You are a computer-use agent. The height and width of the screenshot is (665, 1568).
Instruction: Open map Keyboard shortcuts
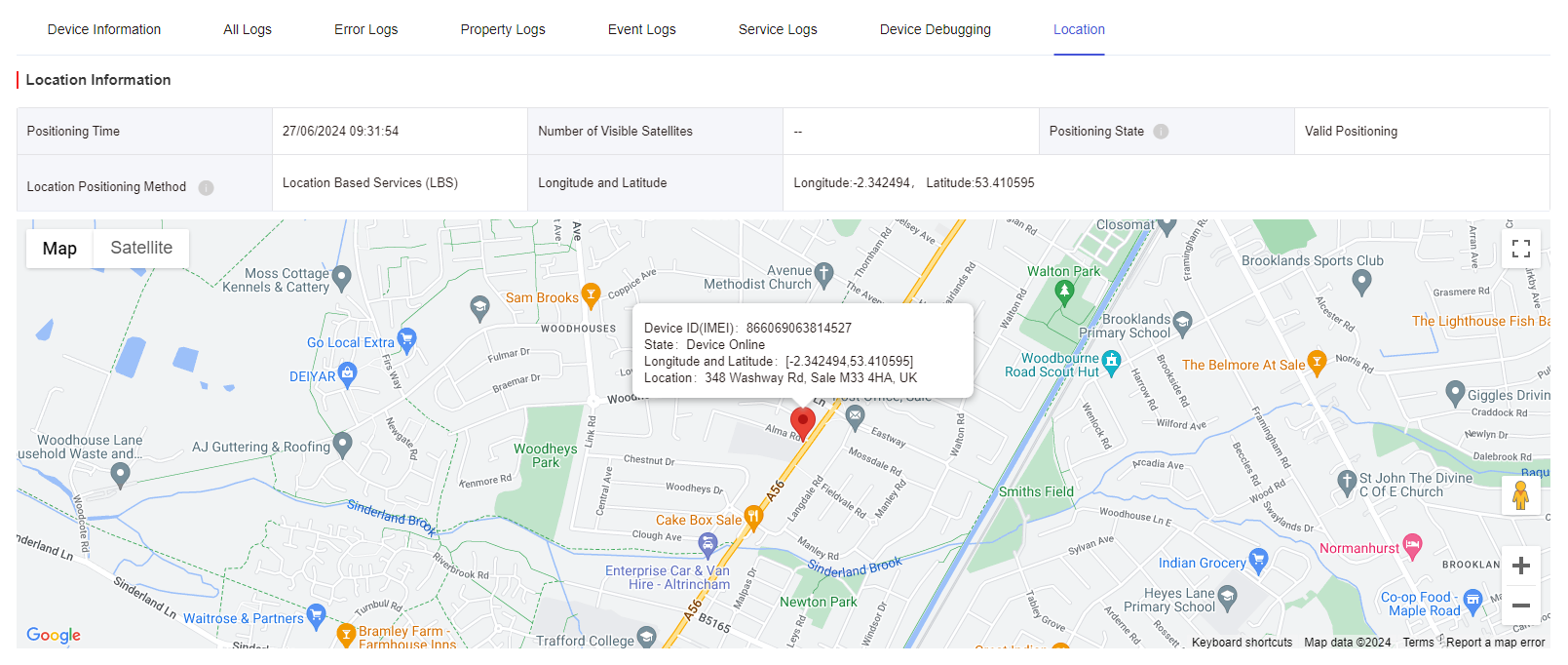[1242, 643]
